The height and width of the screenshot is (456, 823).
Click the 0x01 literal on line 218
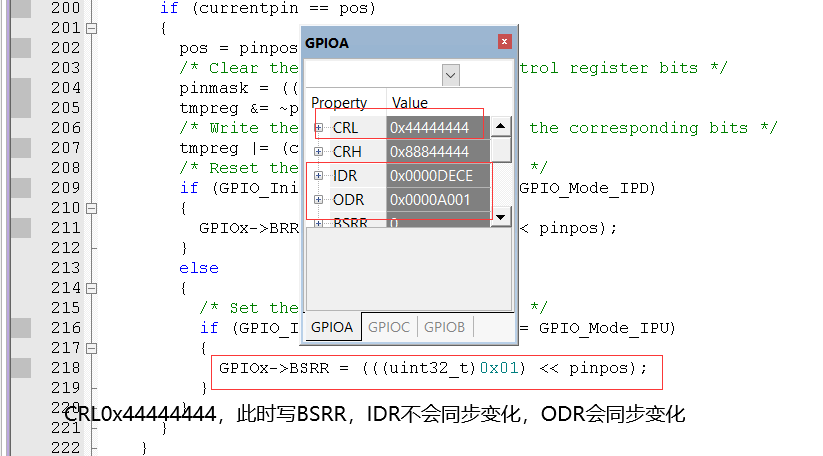pyautogui.click(x=499, y=368)
